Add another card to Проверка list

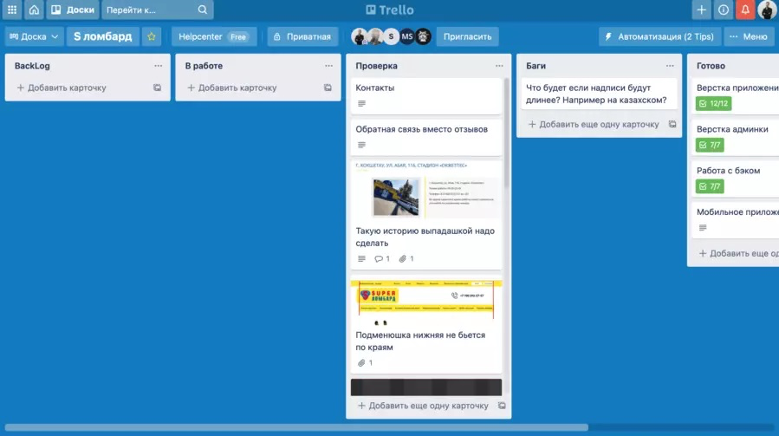[423, 406]
